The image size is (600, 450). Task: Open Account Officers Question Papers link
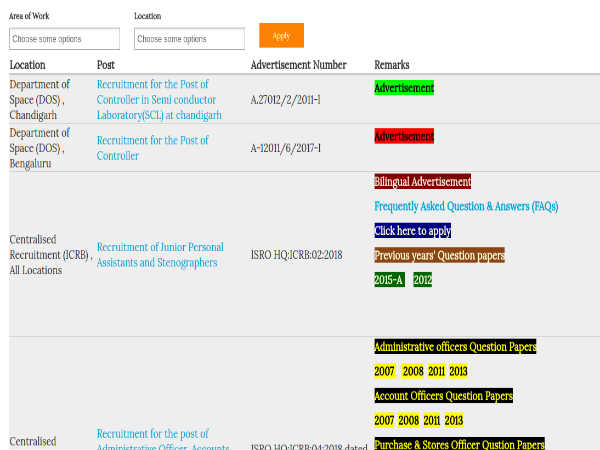(x=443, y=396)
